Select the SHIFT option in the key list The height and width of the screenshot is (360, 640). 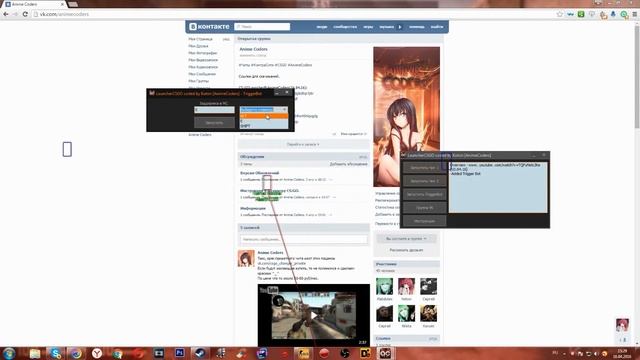[264, 126]
